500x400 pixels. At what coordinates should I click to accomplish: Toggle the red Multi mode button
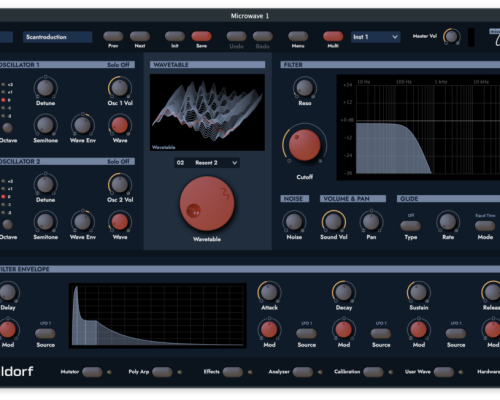(333, 36)
